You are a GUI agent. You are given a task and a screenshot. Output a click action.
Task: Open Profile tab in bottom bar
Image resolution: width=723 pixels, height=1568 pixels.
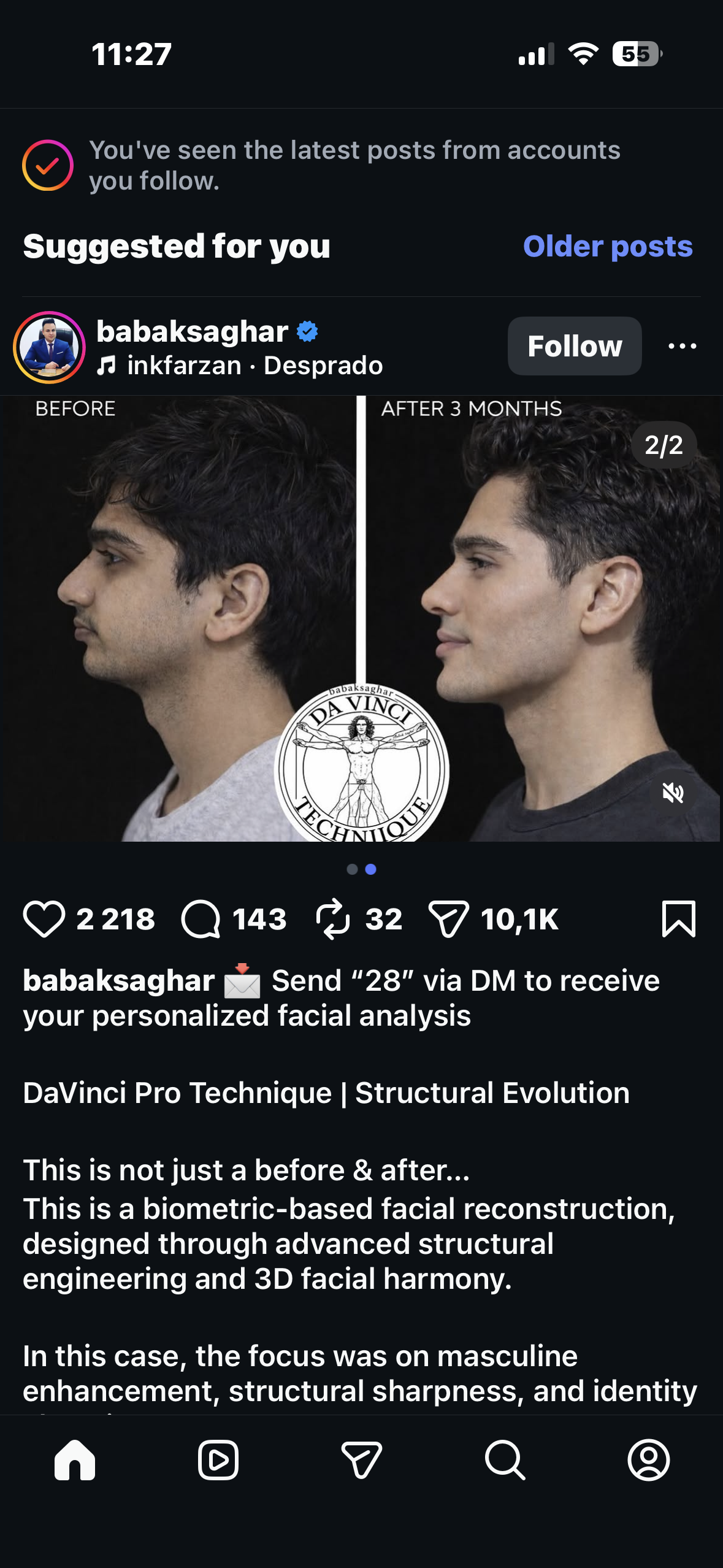click(x=649, y=1460)
